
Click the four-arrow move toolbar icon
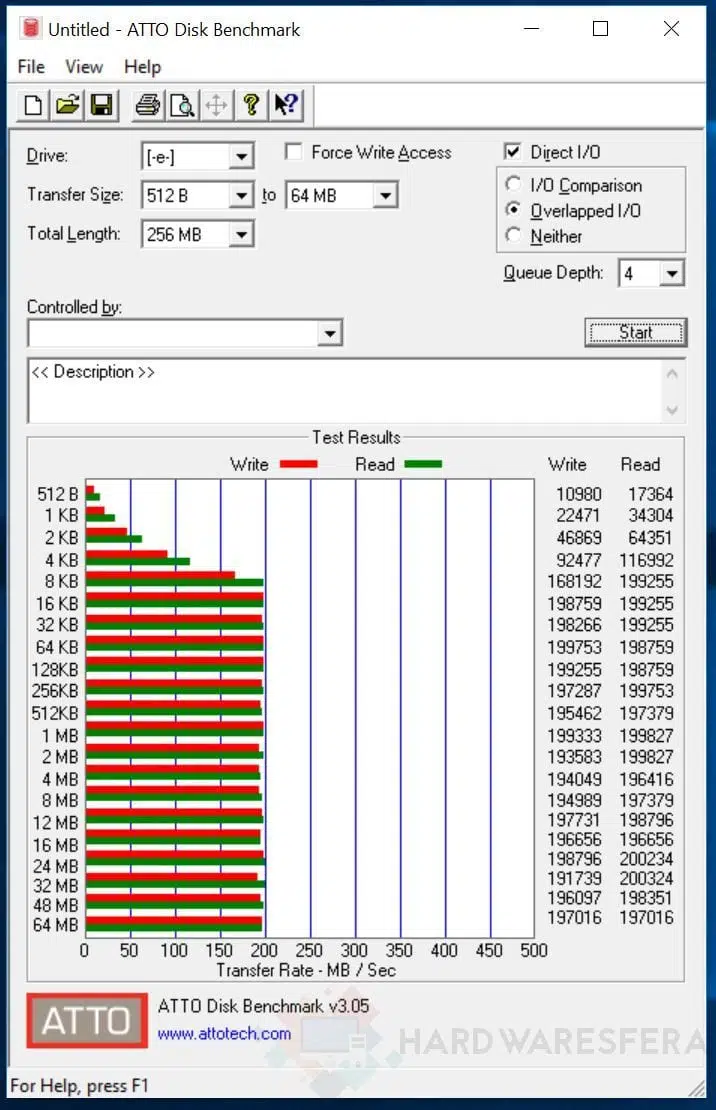[216, 105]
